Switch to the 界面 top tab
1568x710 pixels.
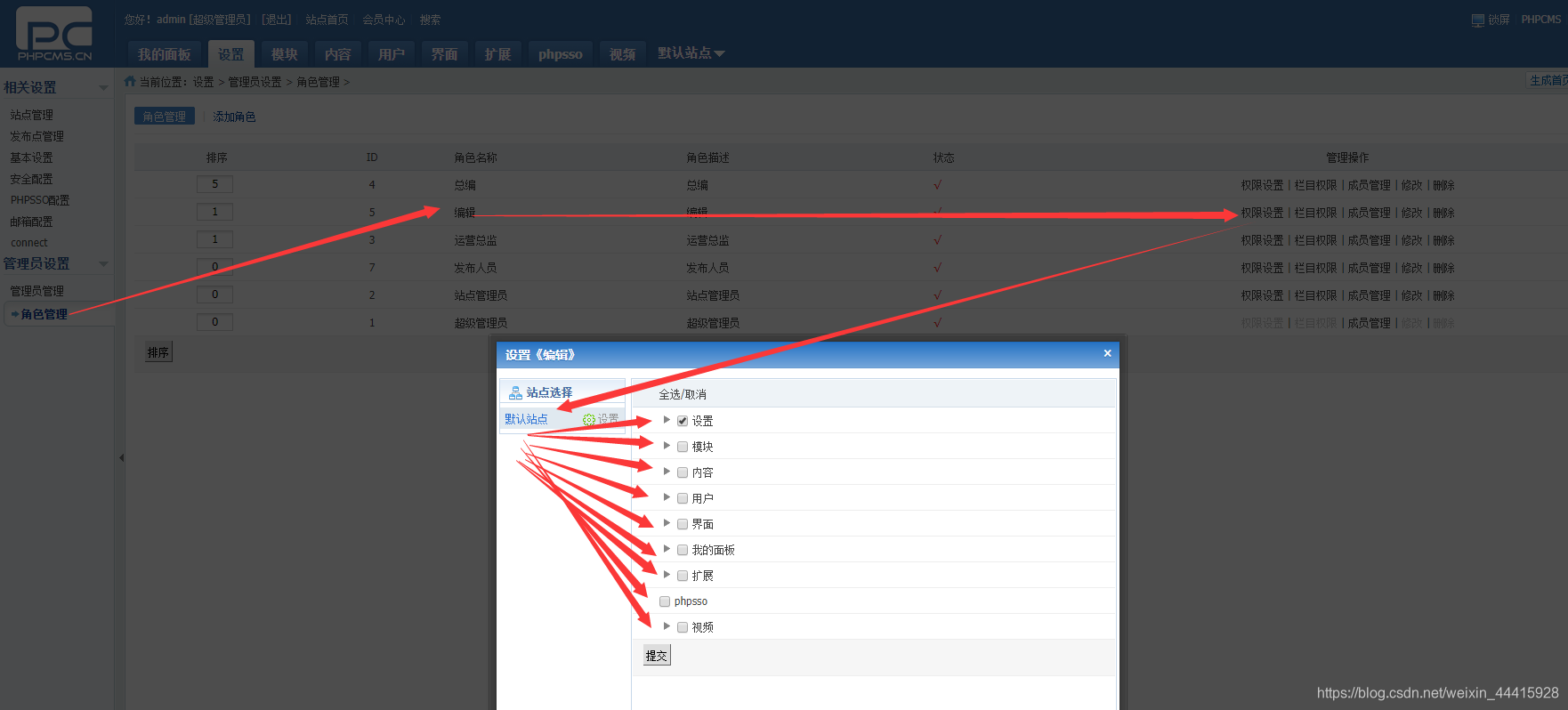tap(445, 54)
